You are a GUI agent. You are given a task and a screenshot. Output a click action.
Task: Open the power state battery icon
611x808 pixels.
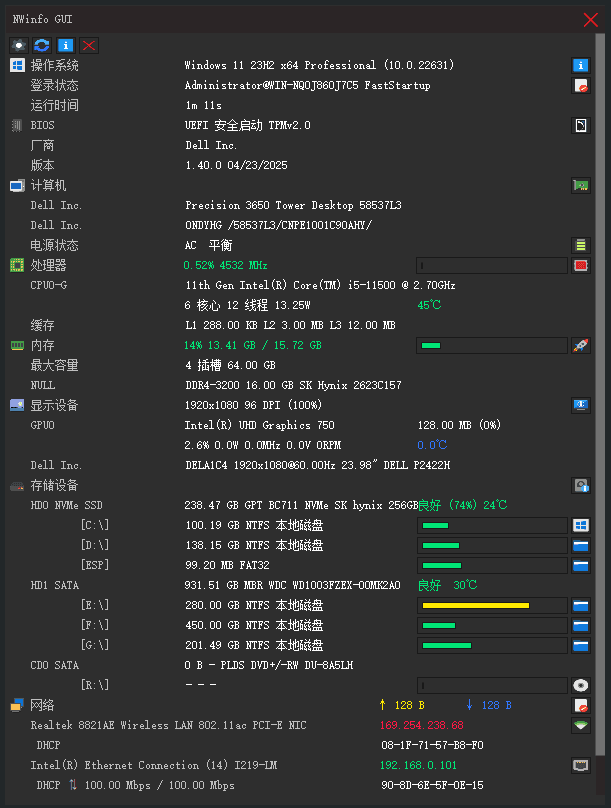click(x=581, y=245)
